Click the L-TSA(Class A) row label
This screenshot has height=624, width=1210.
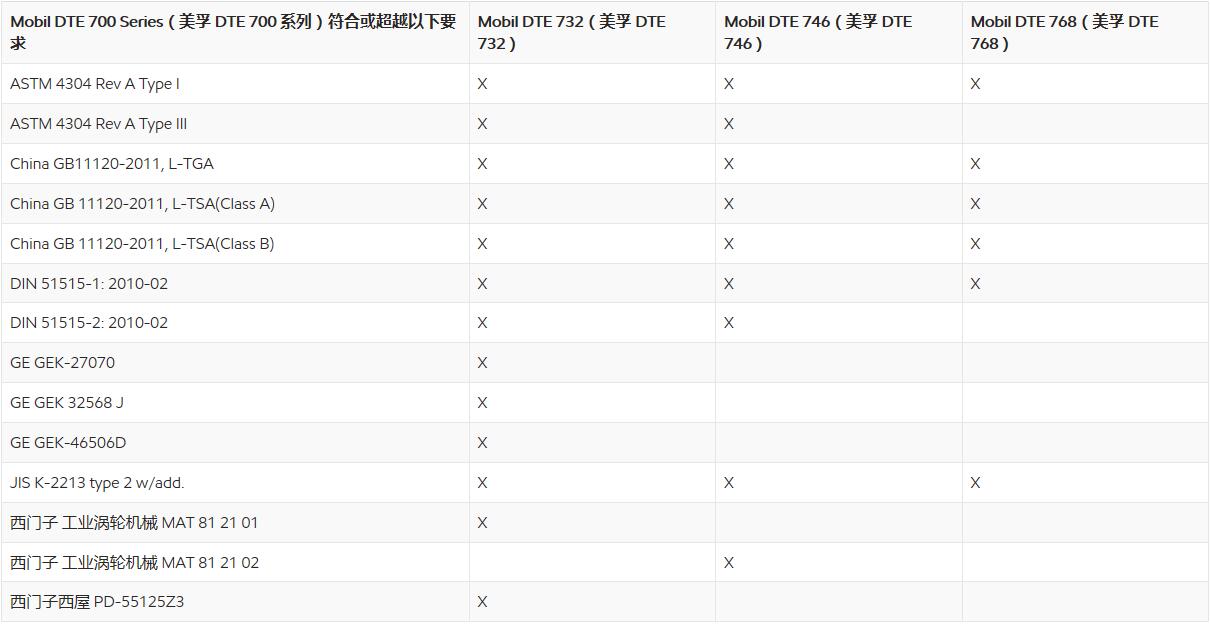[x=142, y=204]
